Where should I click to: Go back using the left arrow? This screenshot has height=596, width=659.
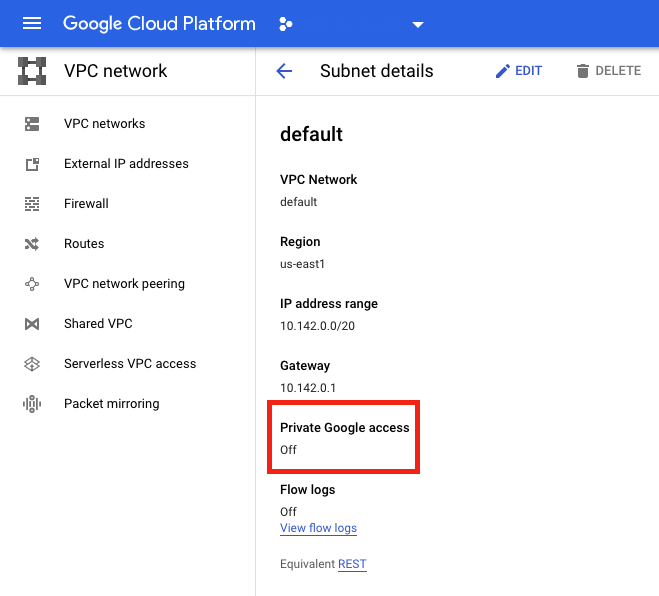pyautogui.click(x=284, y=71)
